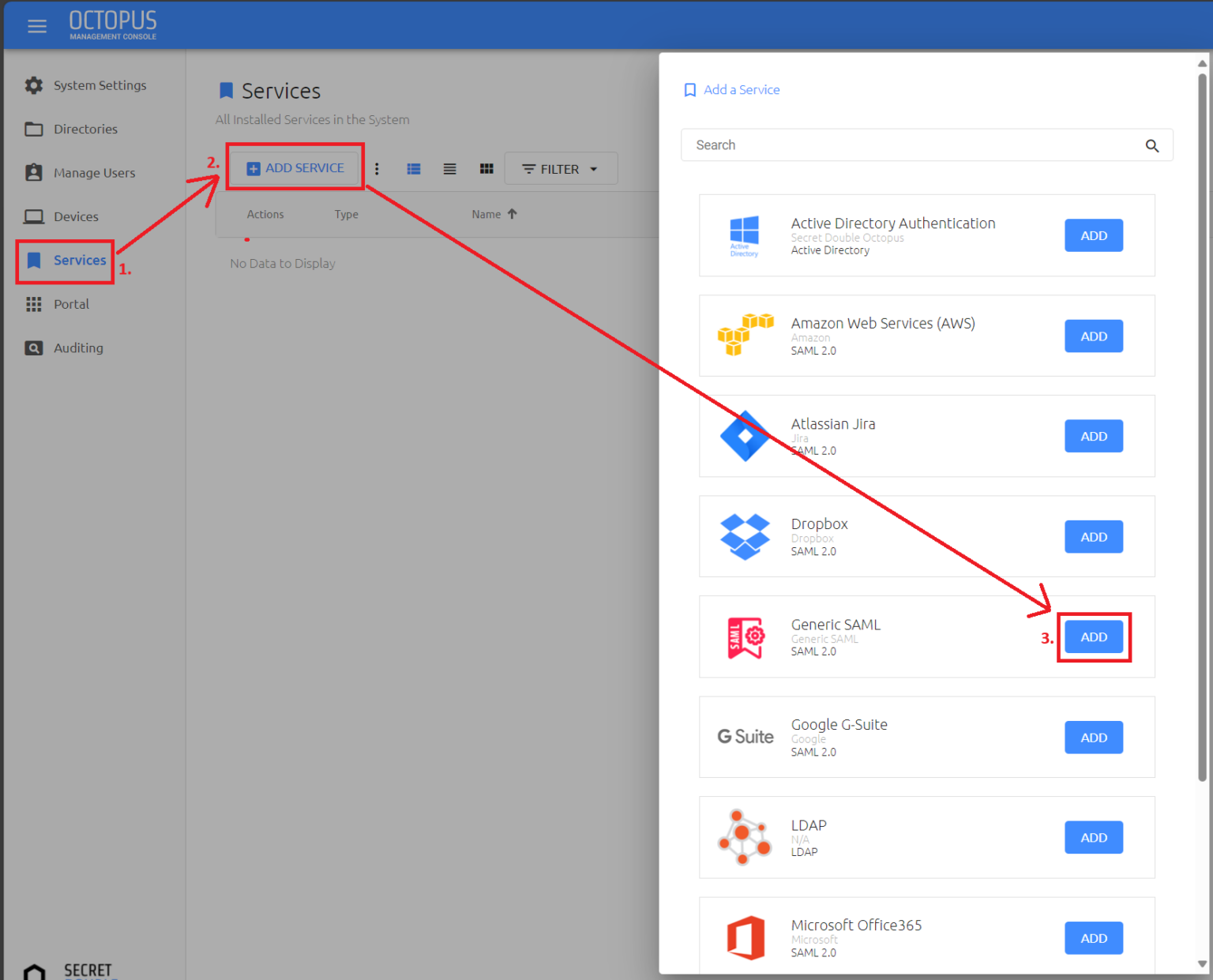The image size is (1213, 980).
Task: Click the search magnifier in Add a Service panel
Action: point(1152,145)
